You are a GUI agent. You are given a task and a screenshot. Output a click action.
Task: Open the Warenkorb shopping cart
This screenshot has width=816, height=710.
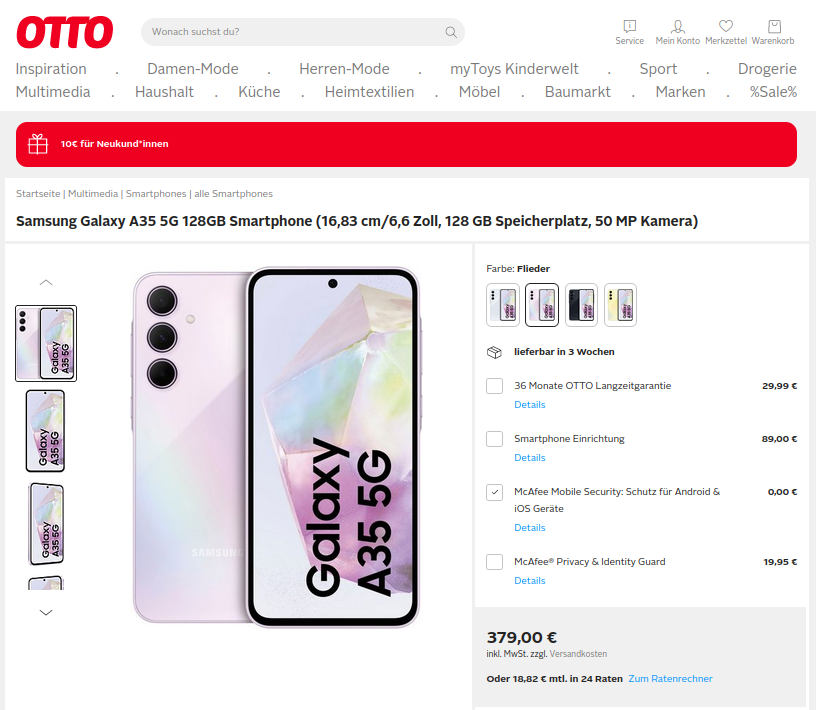point(773,26)
